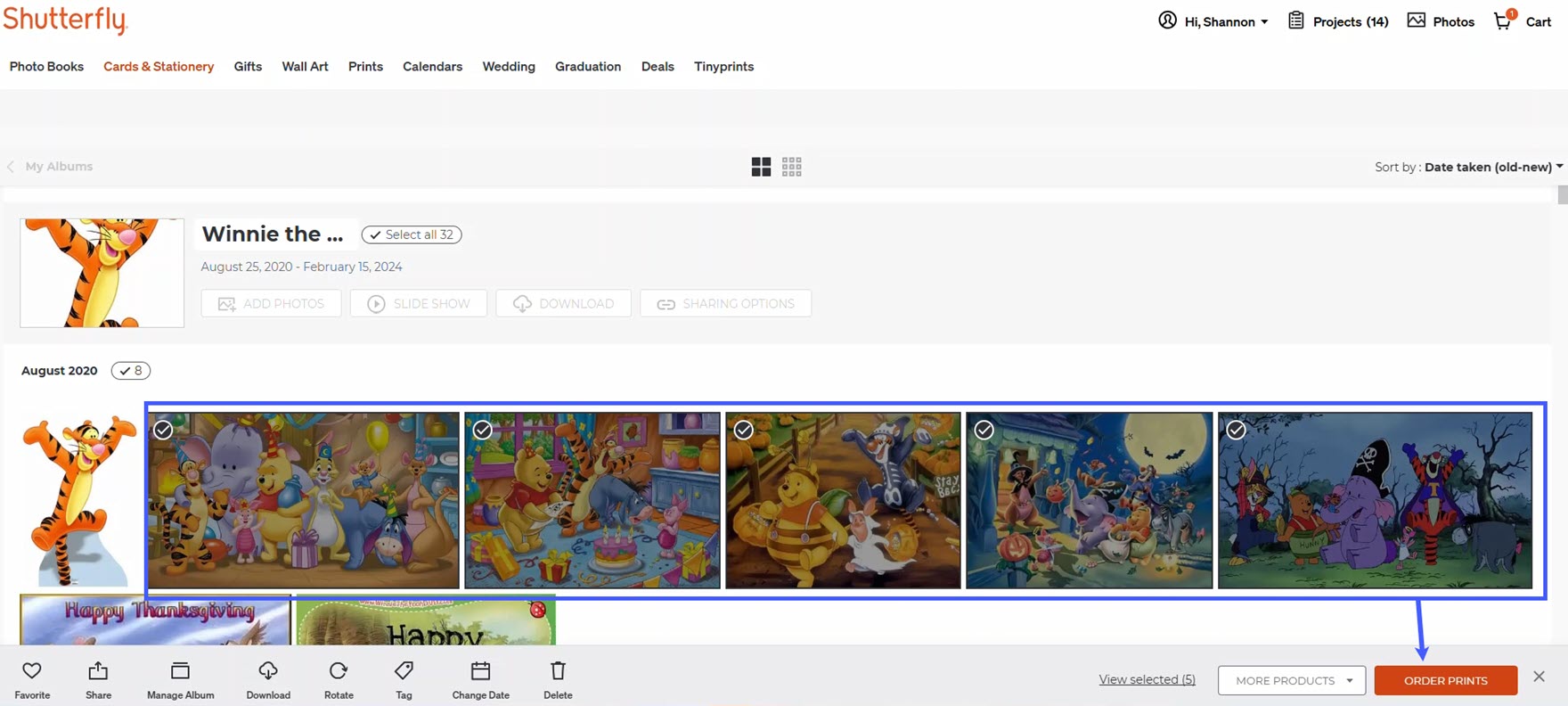Favorite the selected photos
1568x706 pixels.
pyautogui.click(x=32, y=680)
